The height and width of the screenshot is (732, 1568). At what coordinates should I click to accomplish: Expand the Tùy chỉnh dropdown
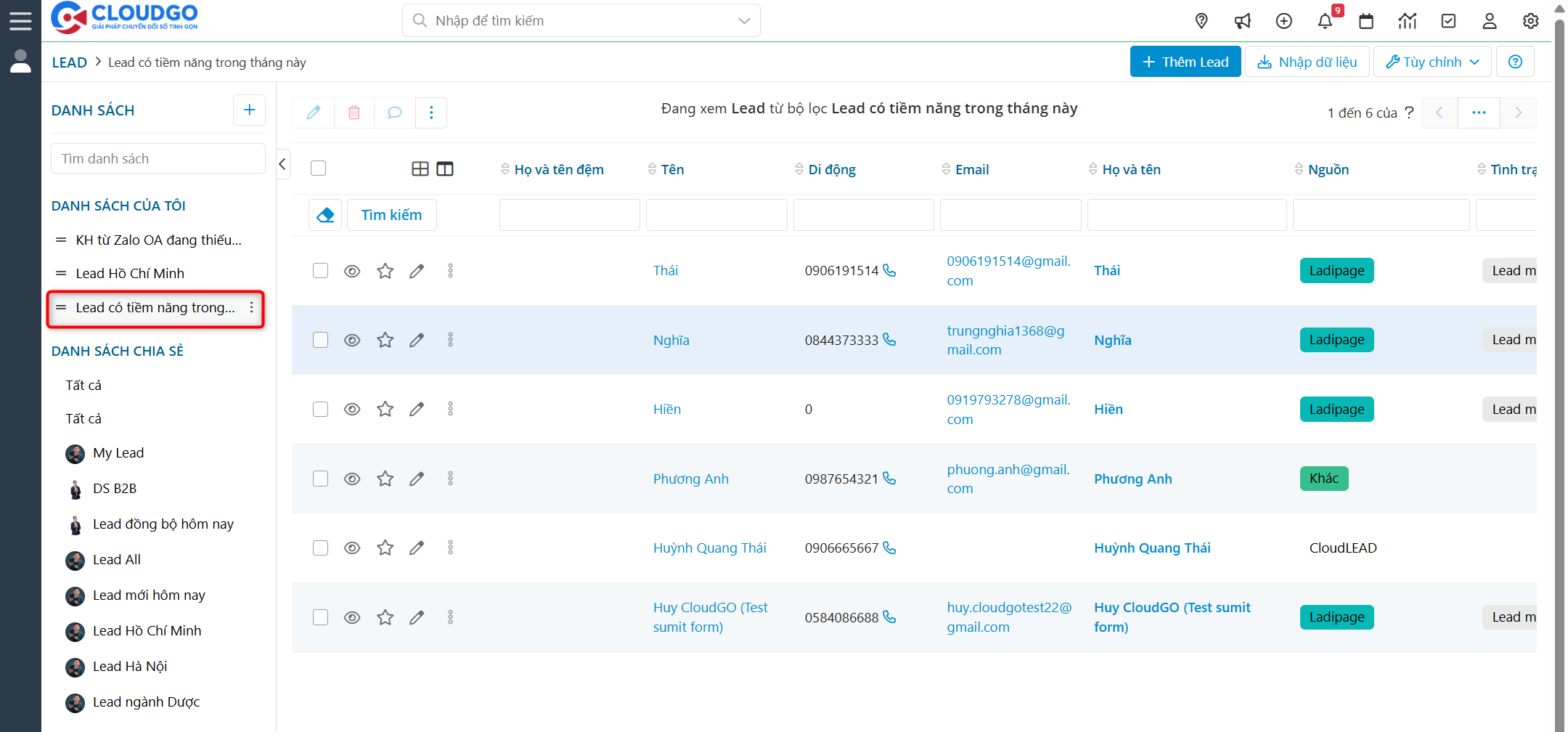coord(1432,62)
